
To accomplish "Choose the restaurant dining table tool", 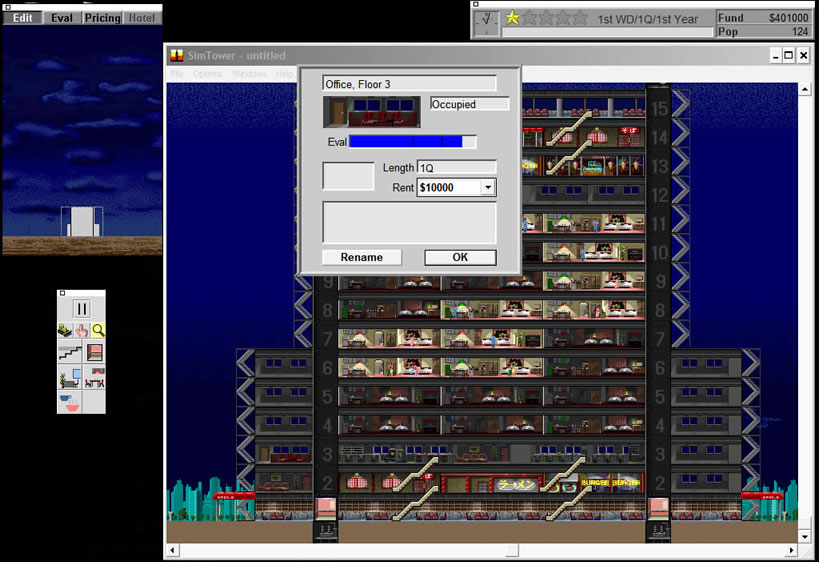I will (95, 379).
